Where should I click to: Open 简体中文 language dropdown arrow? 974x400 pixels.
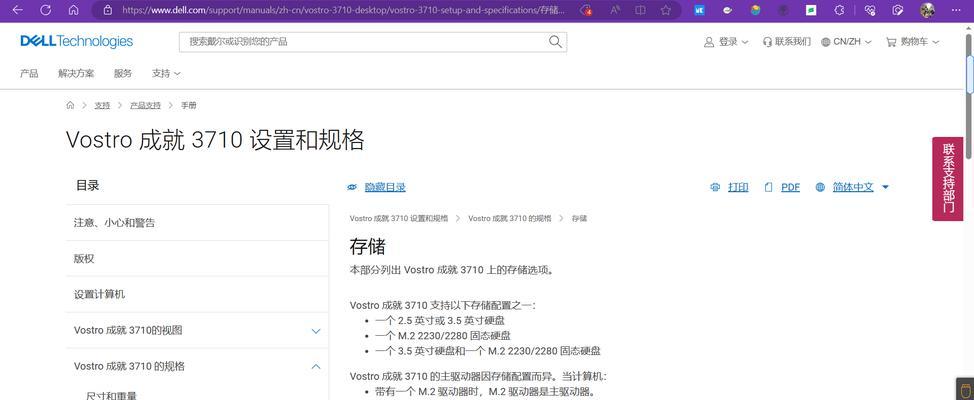point(885,187)
